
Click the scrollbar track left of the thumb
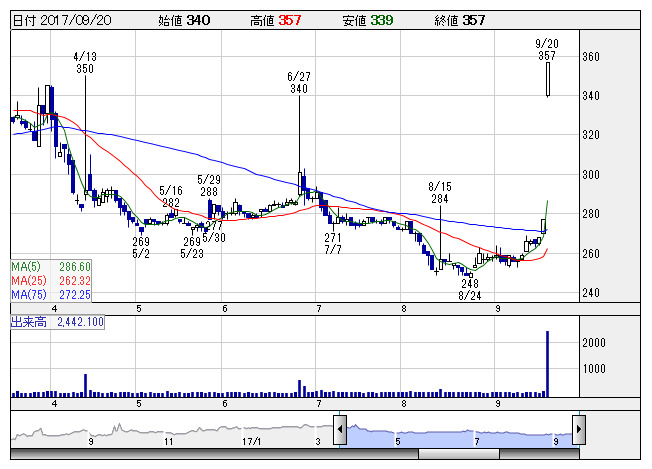pos(214,454)
